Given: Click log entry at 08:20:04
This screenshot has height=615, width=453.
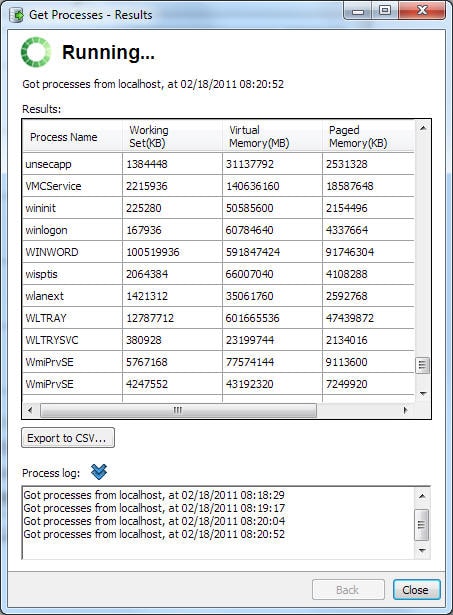Looking at the screenshot, I should point(154,521).
